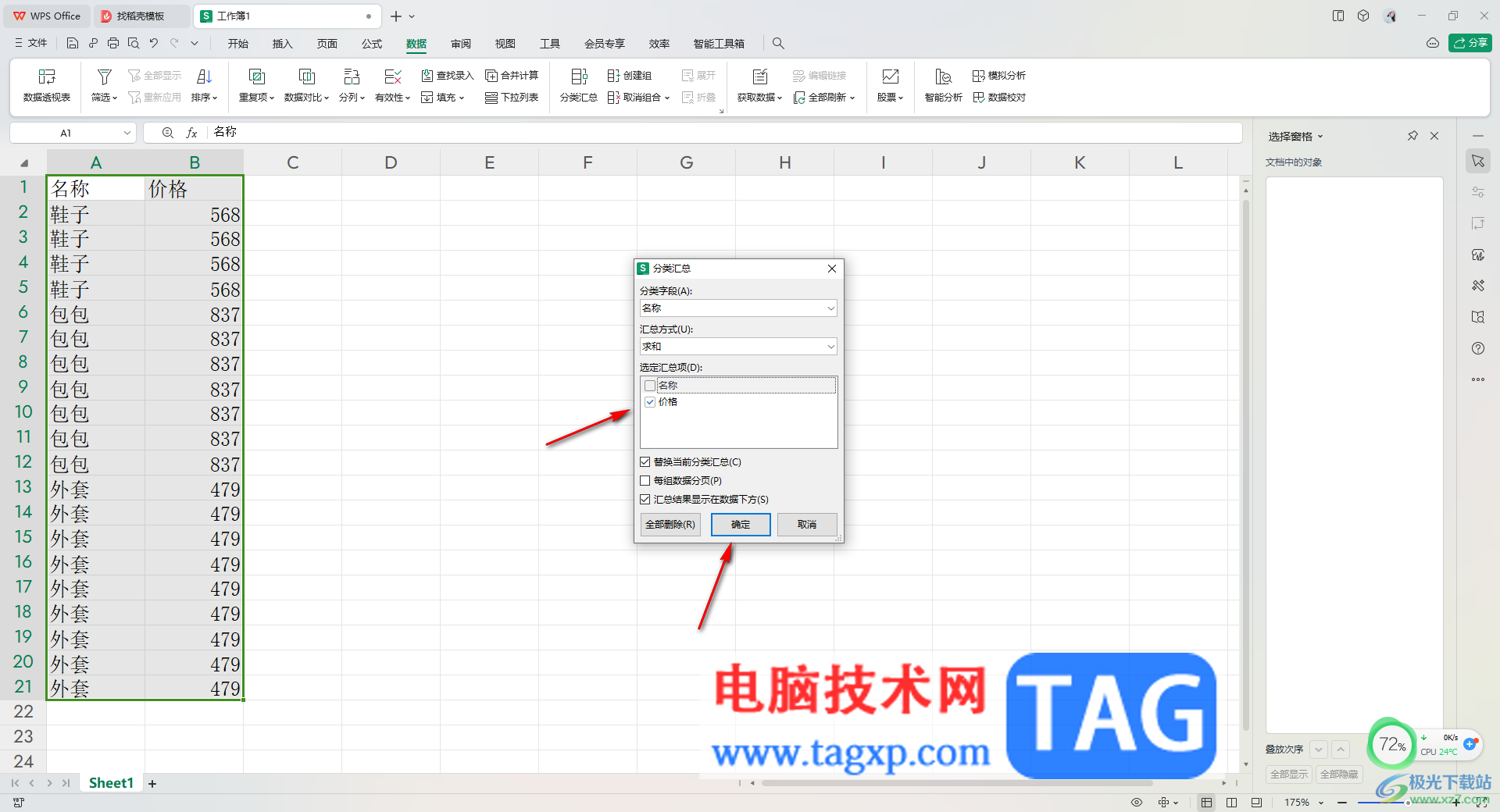Open the Pivot Table (数据透视表) tool

(47, 85)
